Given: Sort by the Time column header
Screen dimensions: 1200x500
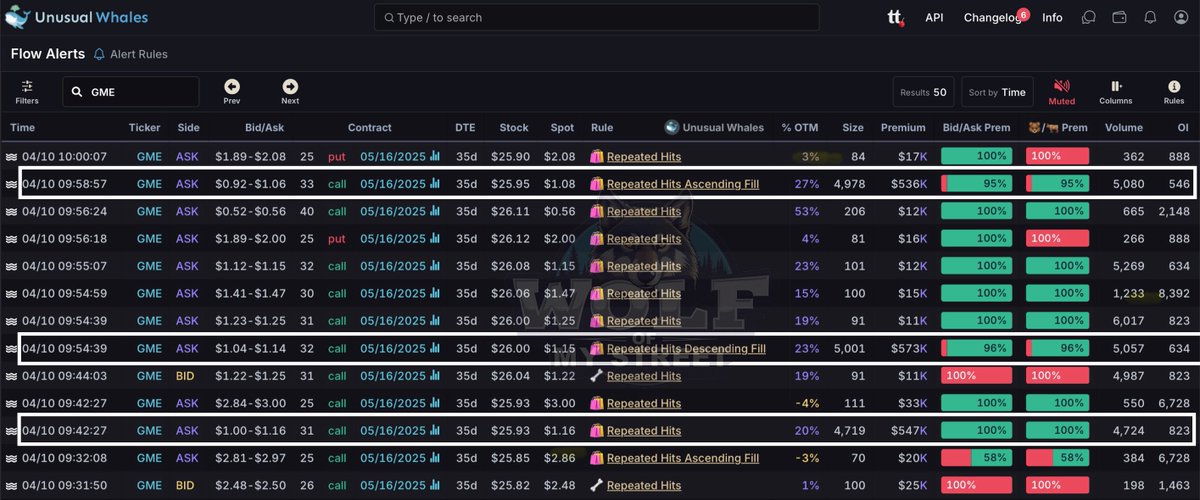Looking at the screenshot, I should pos(22,128).
